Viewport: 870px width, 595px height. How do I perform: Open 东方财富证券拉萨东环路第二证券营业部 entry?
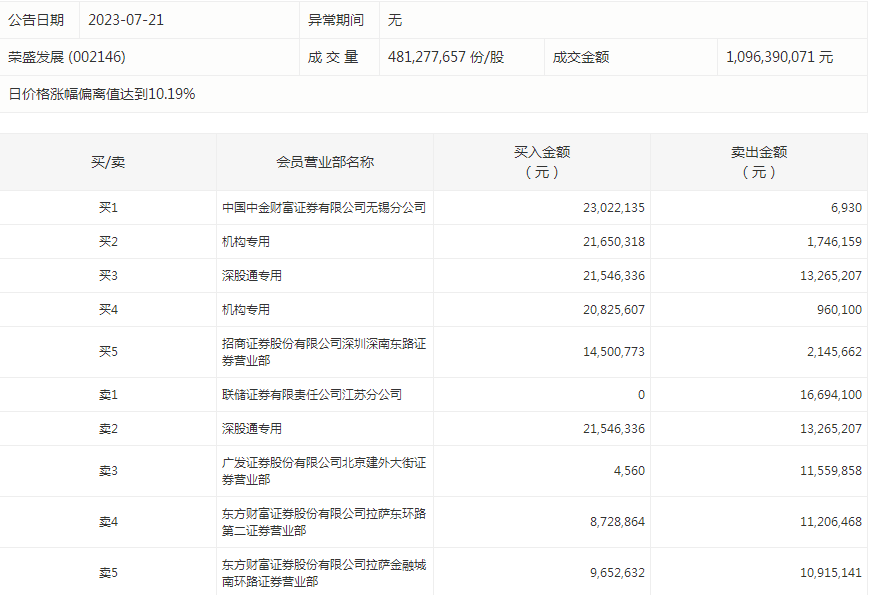tap(323, 521)
